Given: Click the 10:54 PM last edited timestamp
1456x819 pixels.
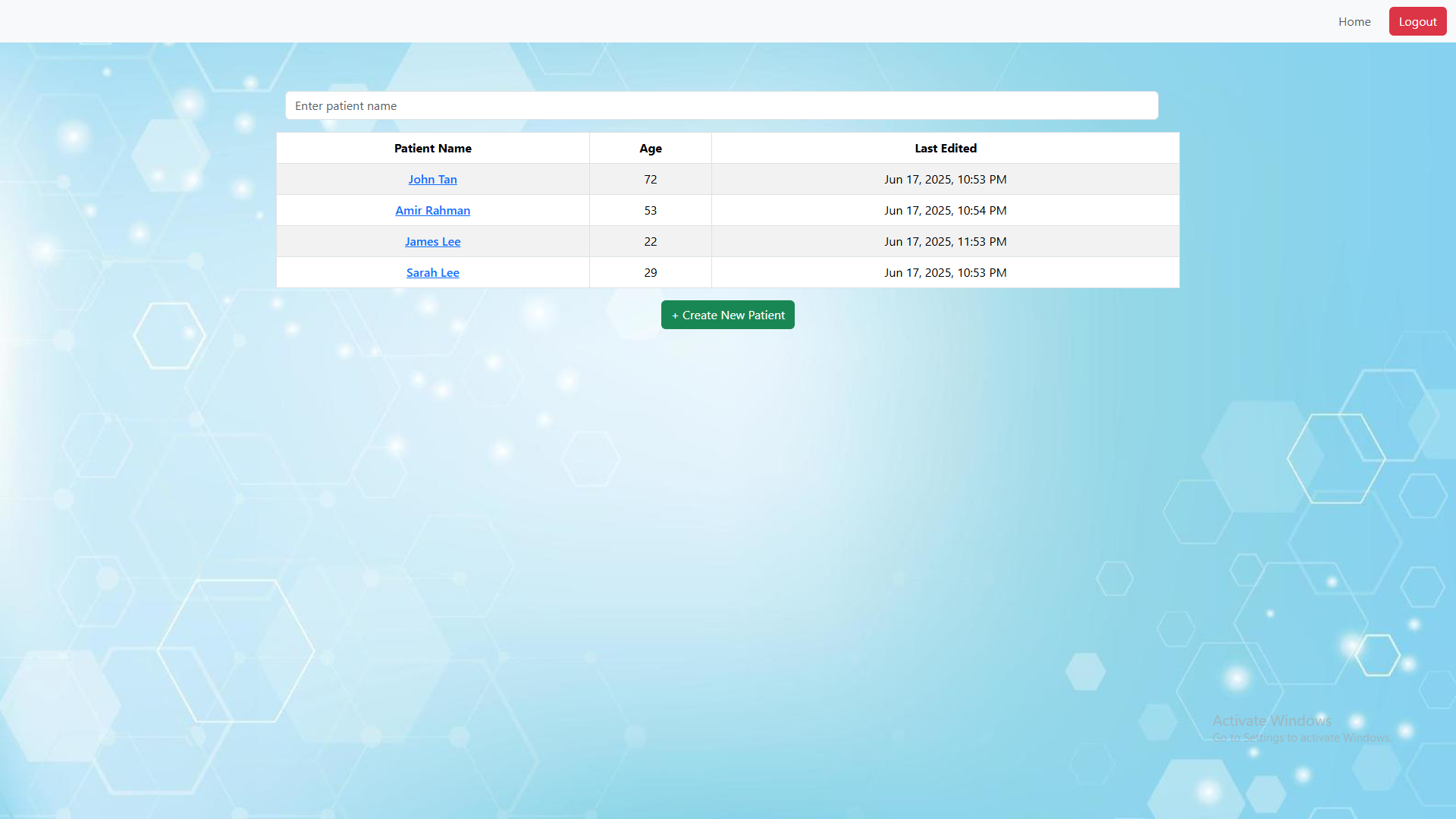Looking at the screenshot, I should pyautogui.click(x=945, y=210).
